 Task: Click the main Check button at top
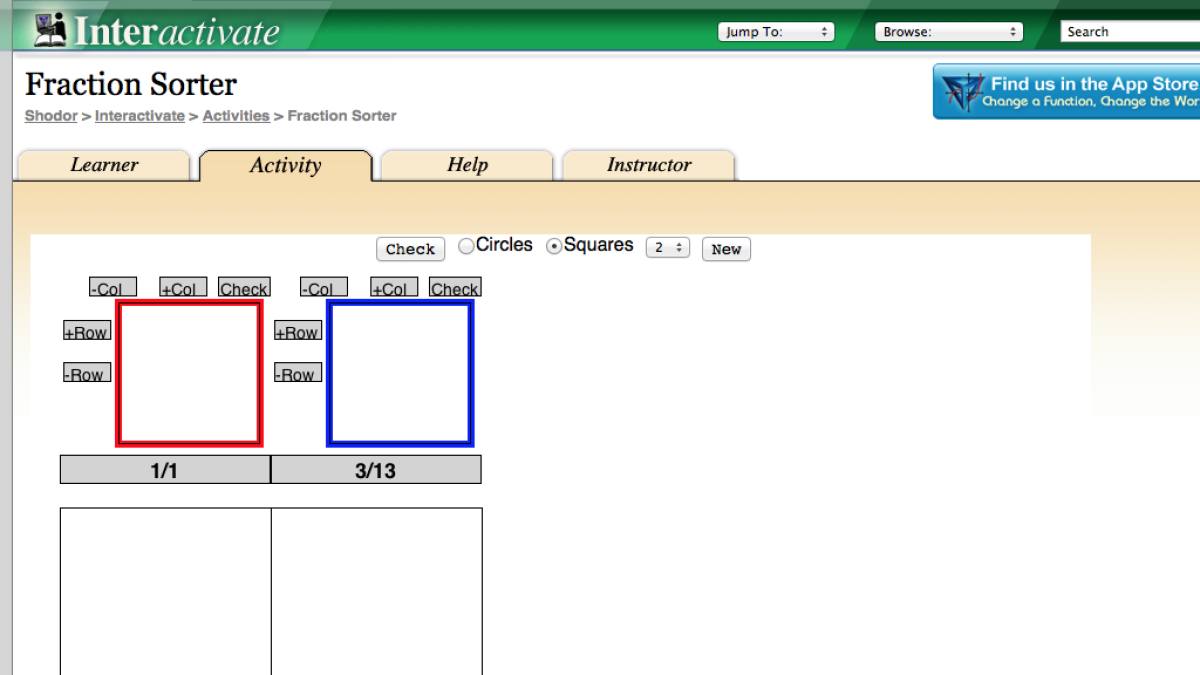point(410,249)
